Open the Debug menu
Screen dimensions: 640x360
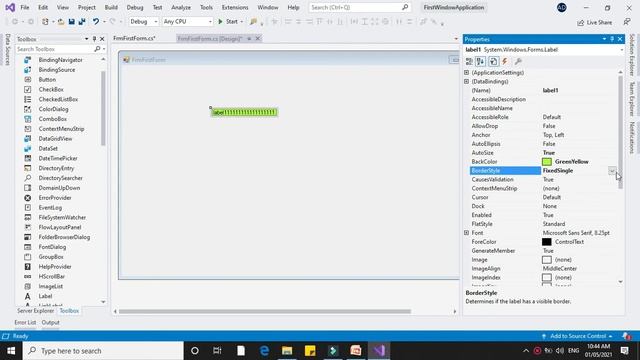pos(135,7)
